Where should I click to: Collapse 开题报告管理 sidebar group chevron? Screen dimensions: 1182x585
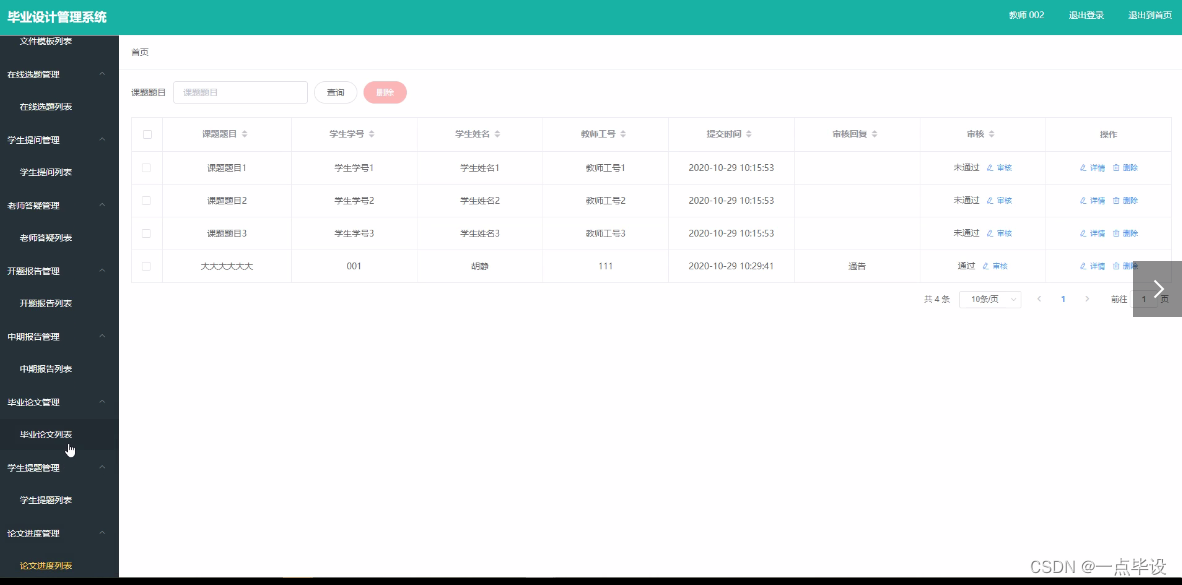pos(103,271)
